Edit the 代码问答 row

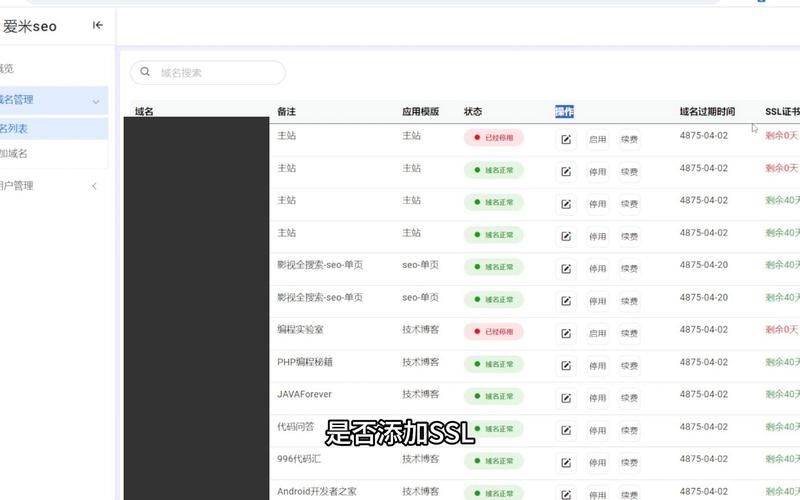point(566,430)
